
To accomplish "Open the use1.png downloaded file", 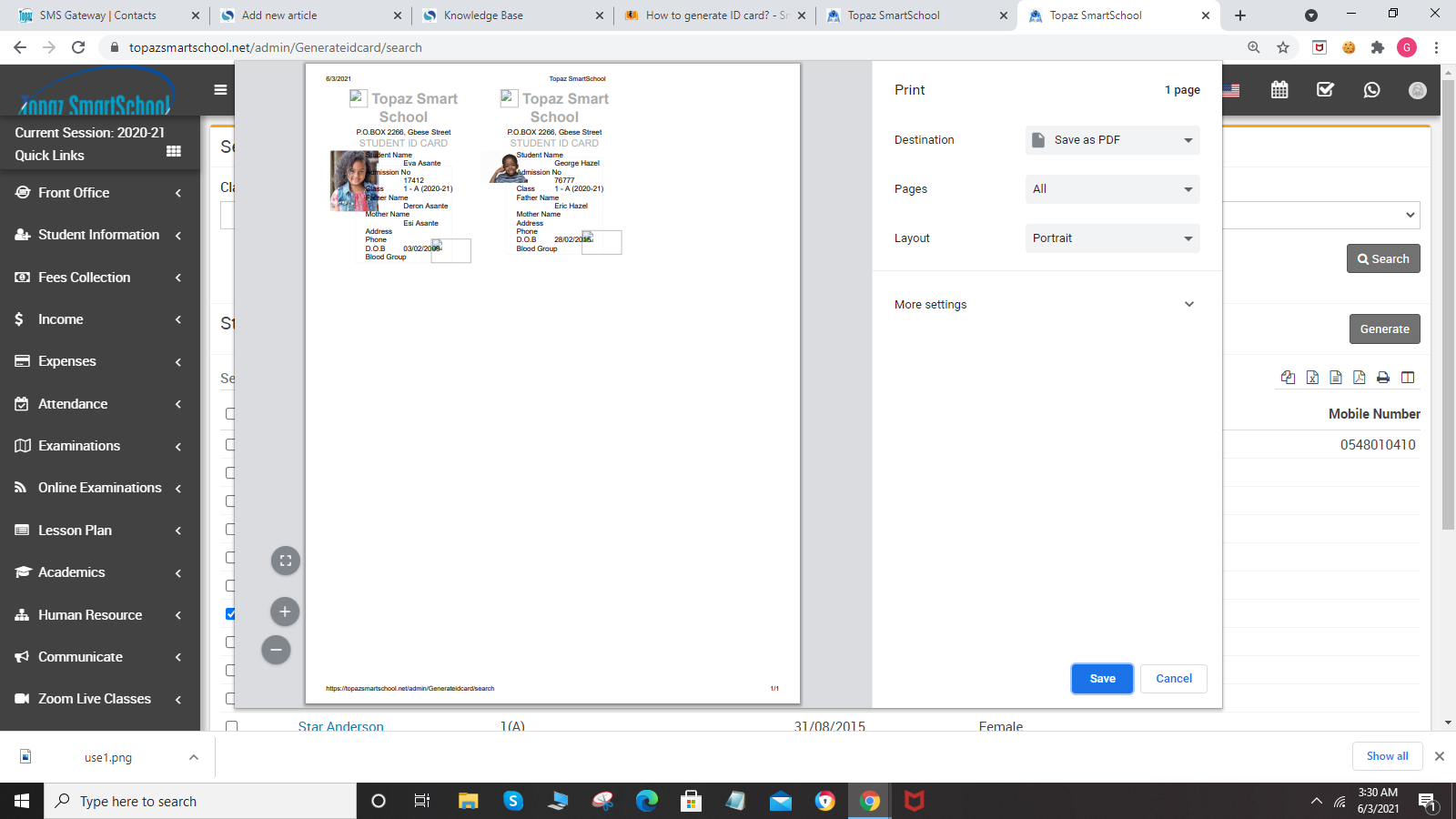I will click(107, 757).
